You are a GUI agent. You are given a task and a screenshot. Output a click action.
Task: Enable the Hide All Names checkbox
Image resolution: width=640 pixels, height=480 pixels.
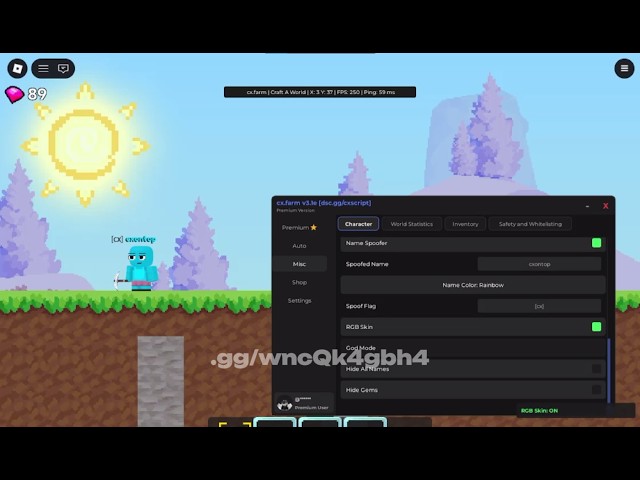596,369
